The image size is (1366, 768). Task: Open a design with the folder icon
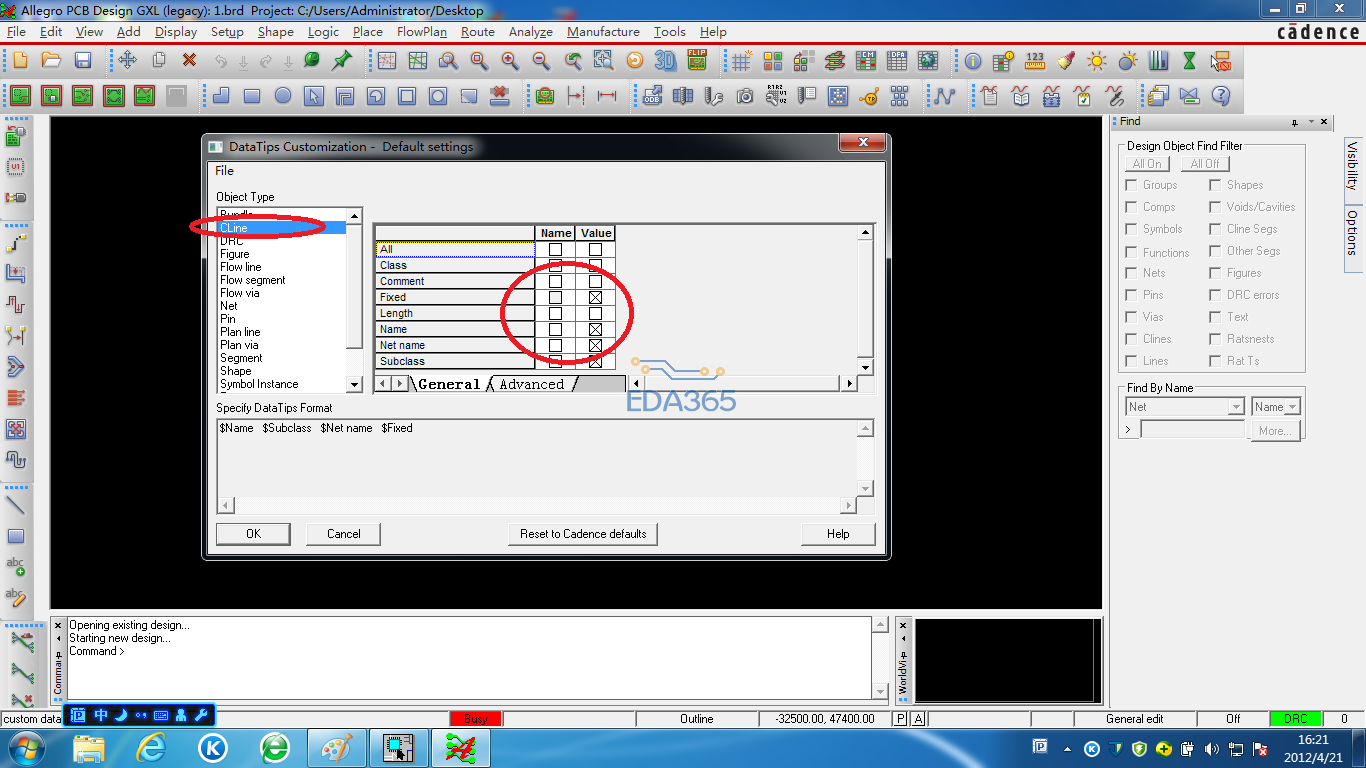(x=51, y=60)
